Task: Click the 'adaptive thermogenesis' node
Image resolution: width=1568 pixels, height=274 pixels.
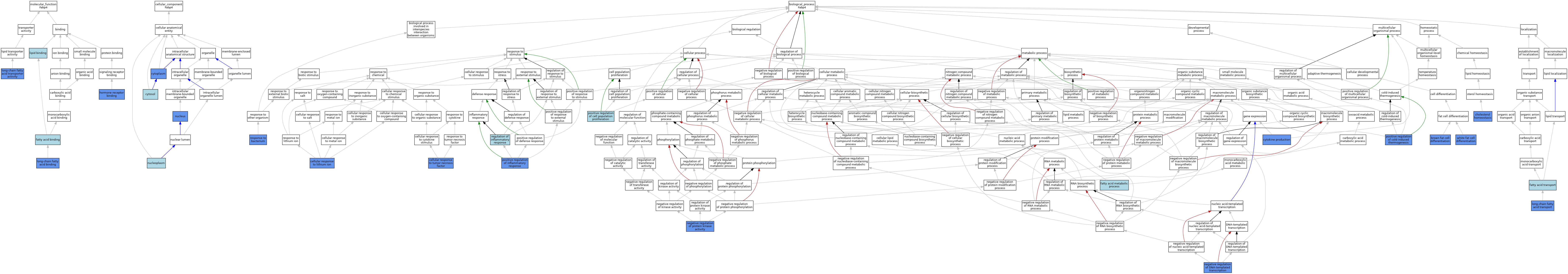Action: pyautogui.click(x=1324, y=74)
